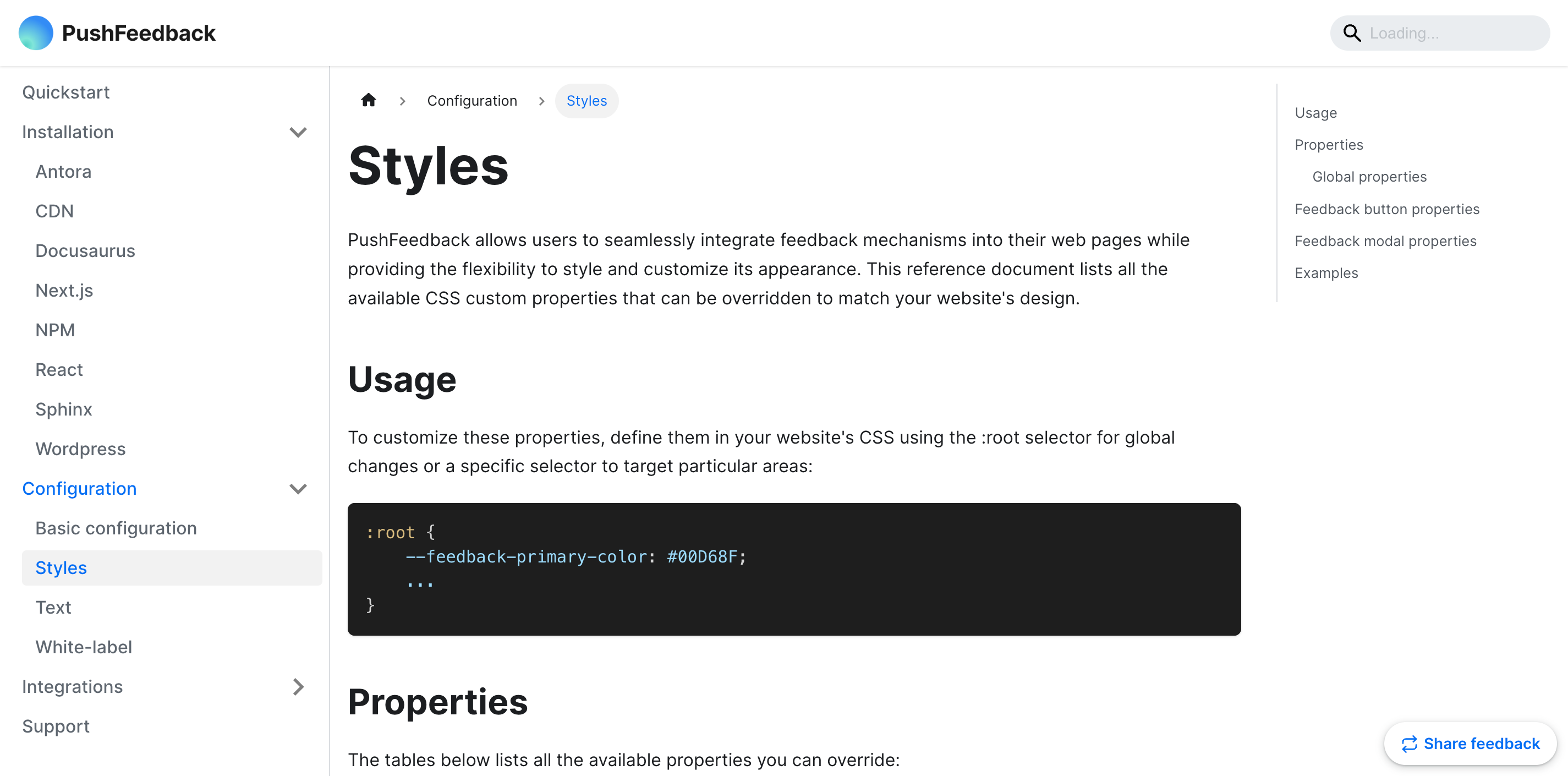Click the PushFeedback logo icon
Screen dimensions: 1568x776
coord(36,33)
